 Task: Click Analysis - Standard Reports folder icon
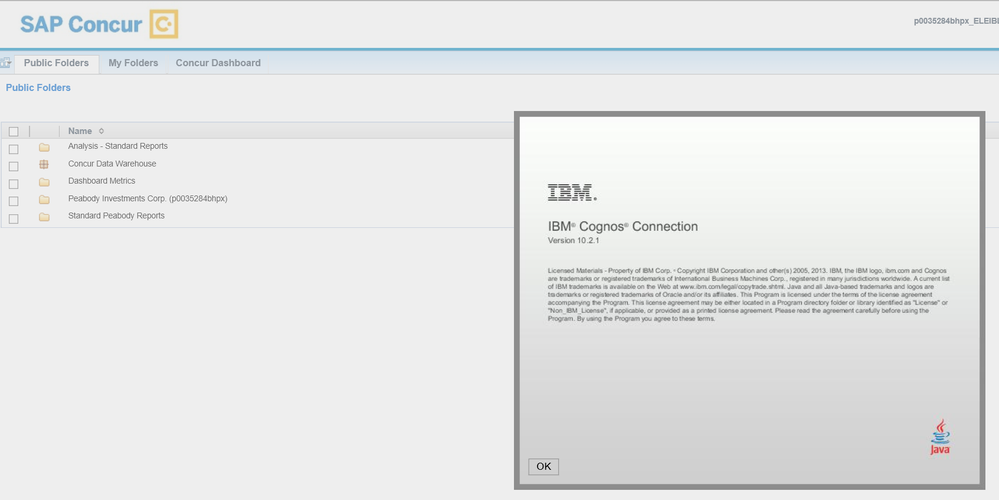coord(44,147)
